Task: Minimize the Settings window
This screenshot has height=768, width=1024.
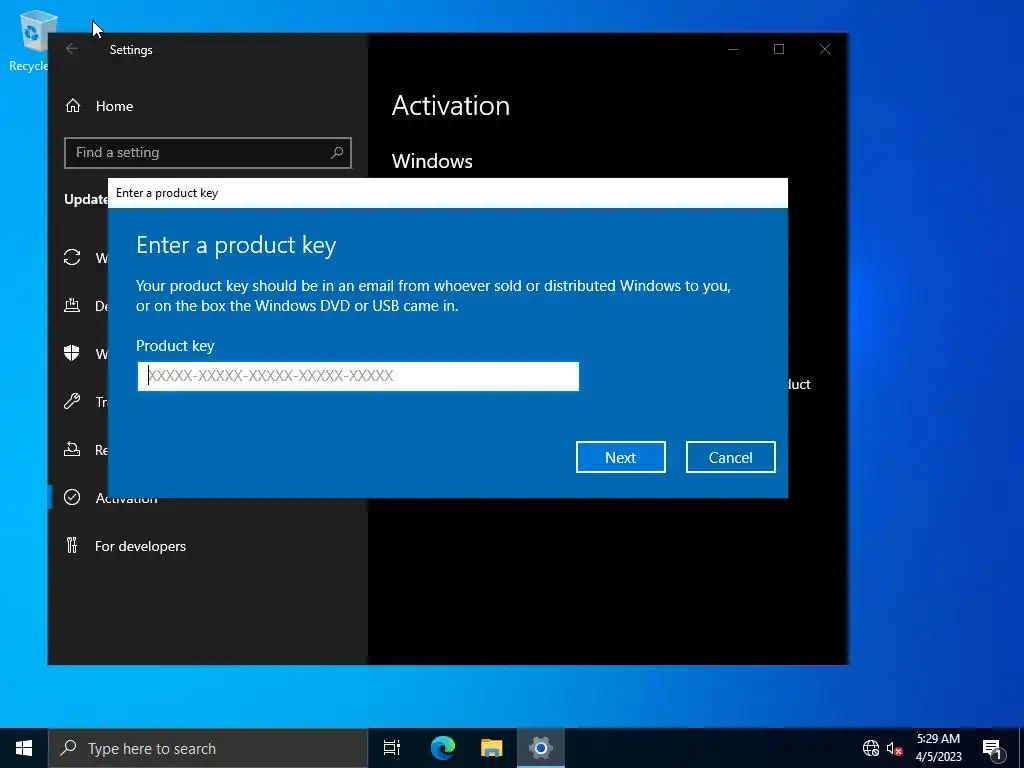Action: [x=733, y=49]
